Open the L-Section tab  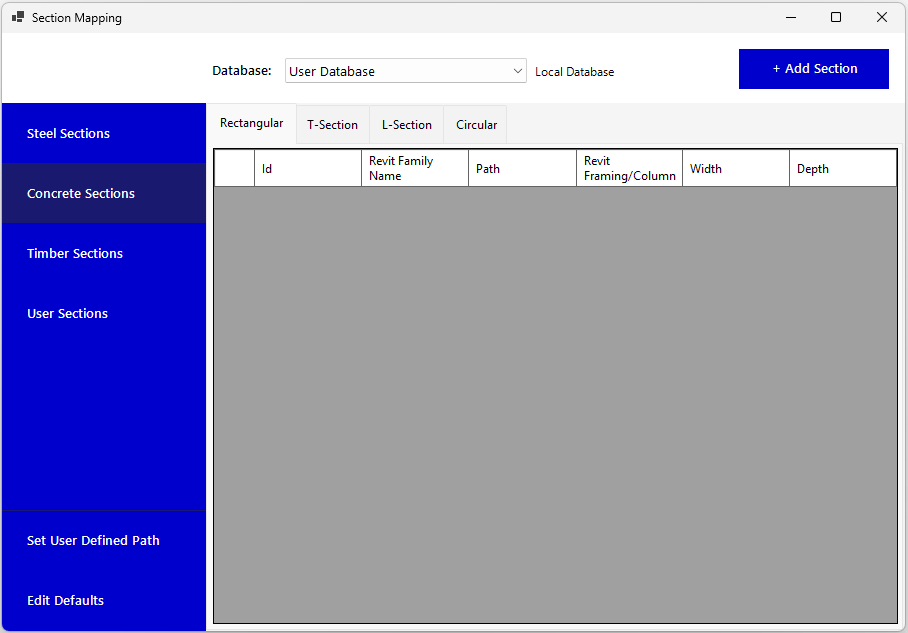tap(406, 125)
